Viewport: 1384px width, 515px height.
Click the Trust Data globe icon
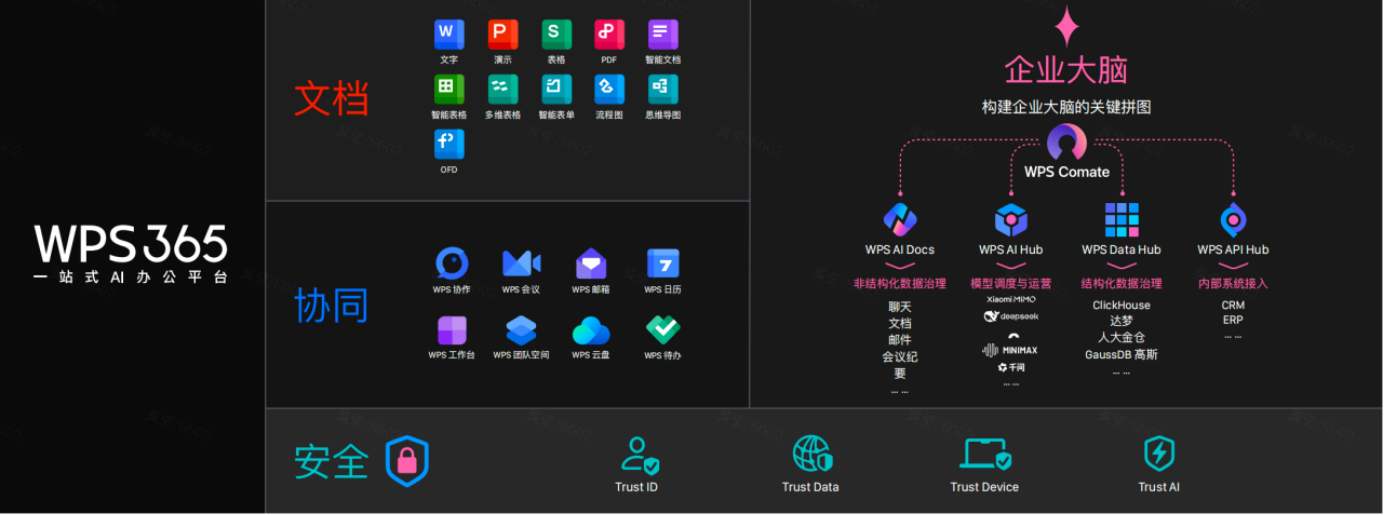pos(812,454)
